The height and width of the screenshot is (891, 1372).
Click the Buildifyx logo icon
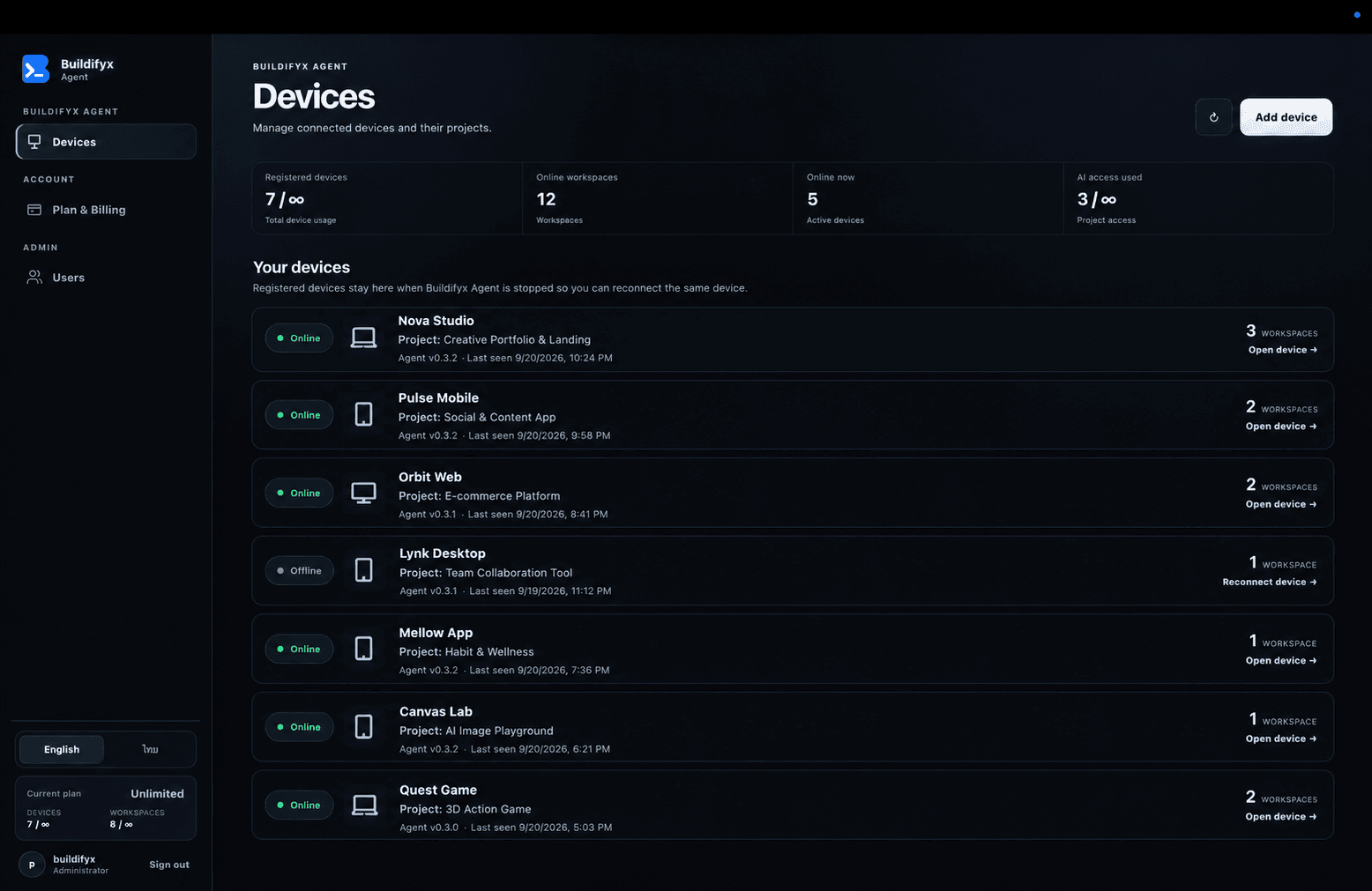tap(35, 69)
